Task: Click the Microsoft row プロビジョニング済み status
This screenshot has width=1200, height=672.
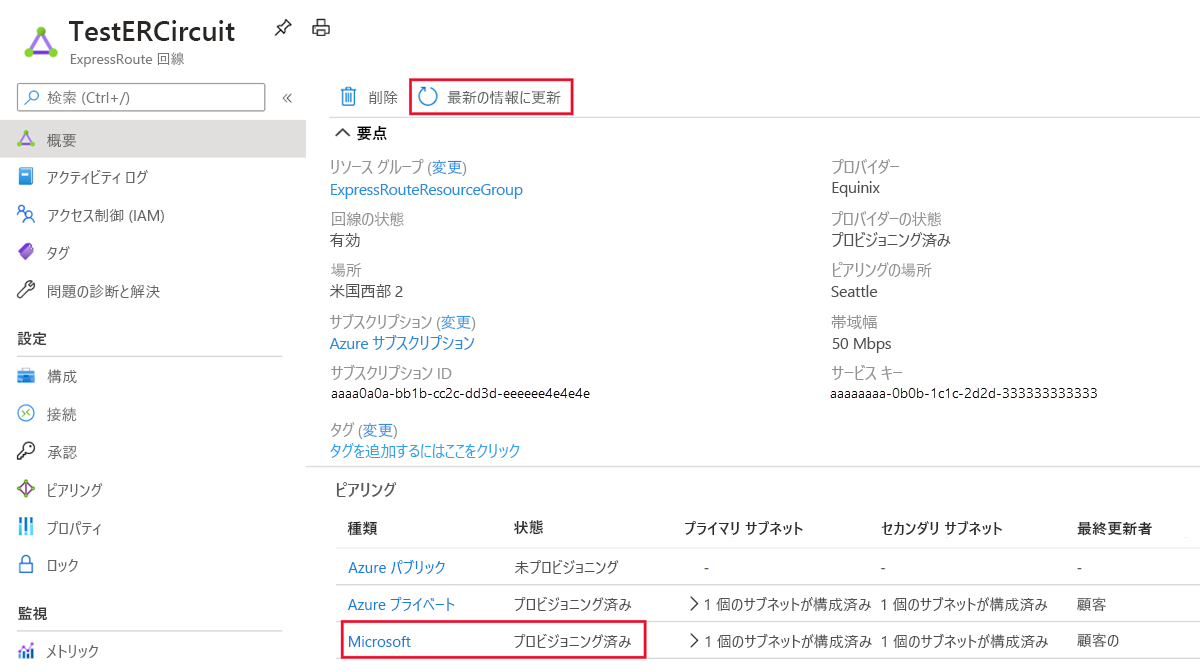Action: coord(572,642)
